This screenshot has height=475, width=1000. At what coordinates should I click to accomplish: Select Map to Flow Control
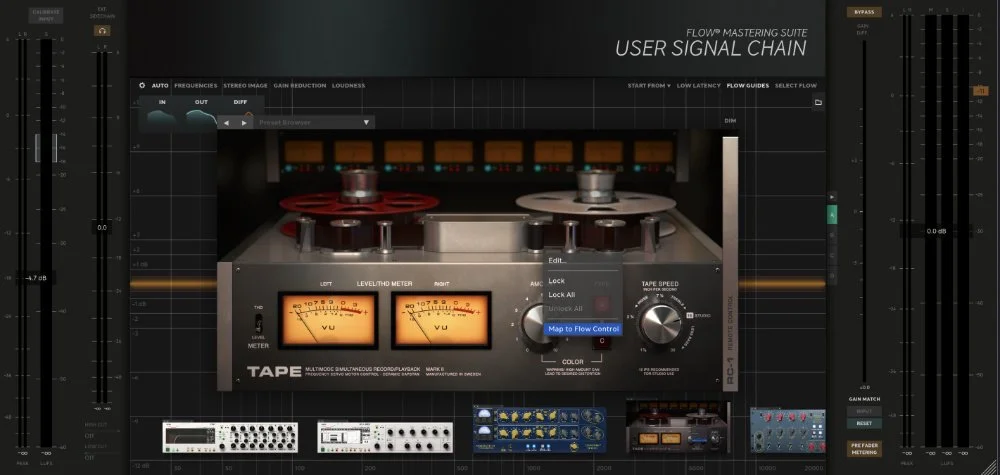tap(582, 329)
